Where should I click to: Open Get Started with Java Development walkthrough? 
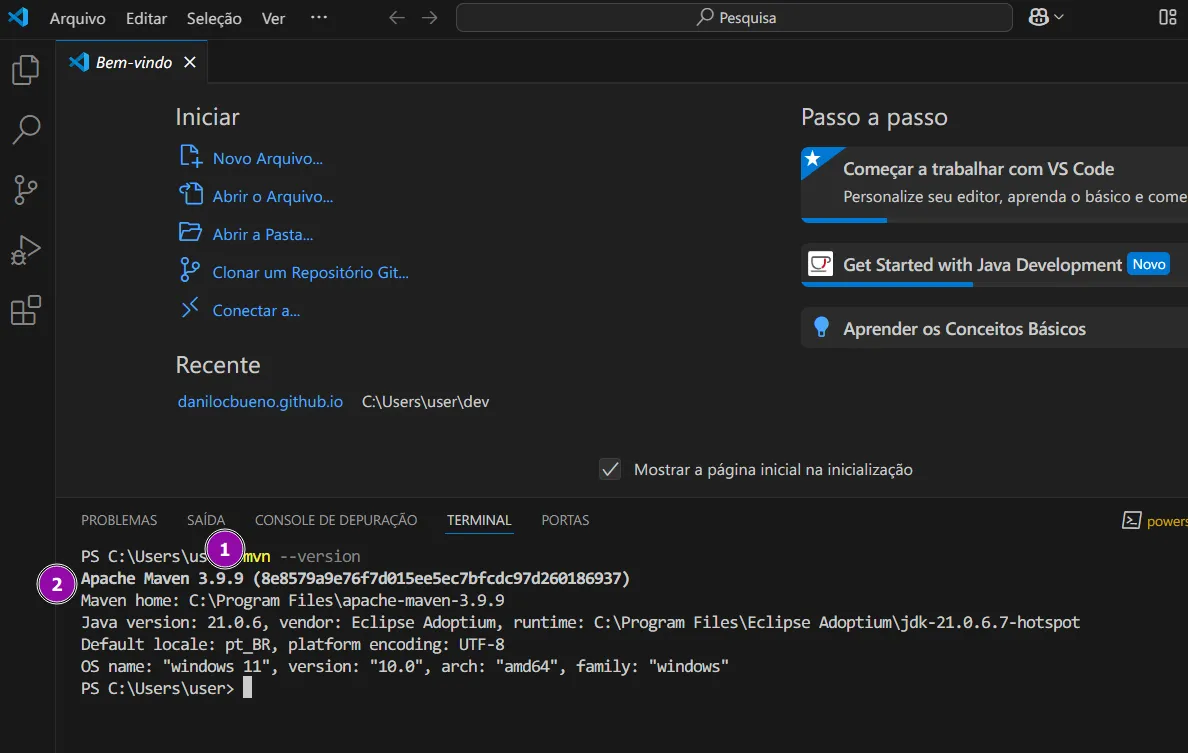(x=982, y=265)
